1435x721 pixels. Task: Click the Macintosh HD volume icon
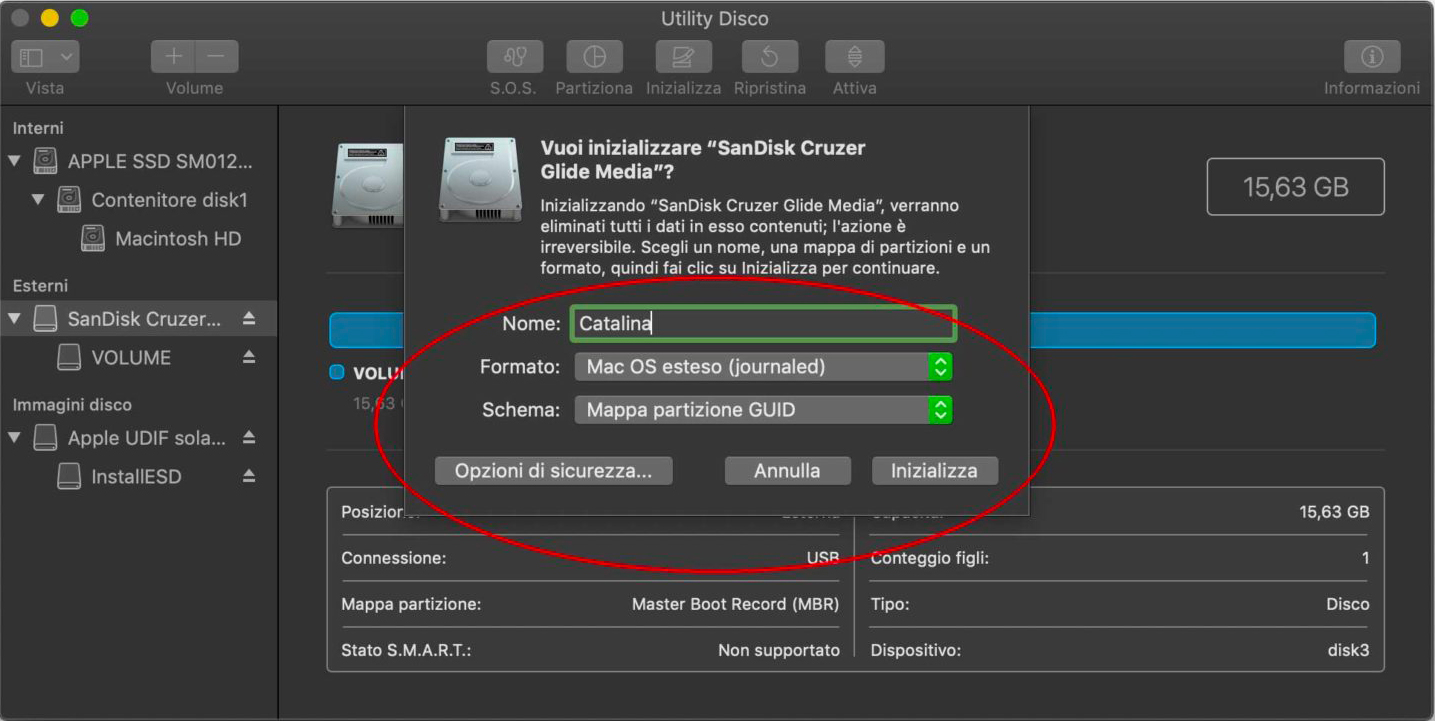[93, 238]
